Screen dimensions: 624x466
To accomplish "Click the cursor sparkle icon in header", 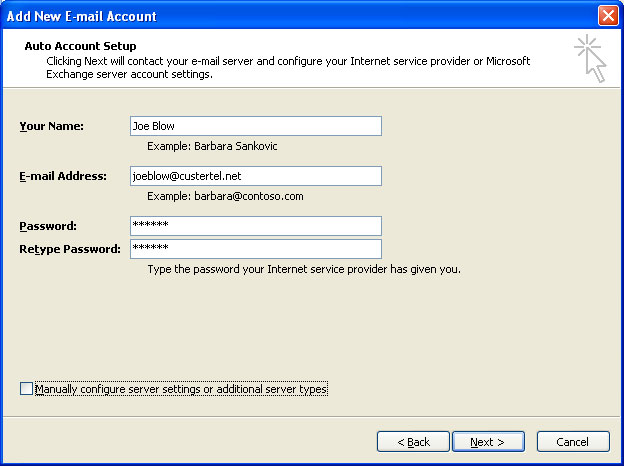I will click(x=591, y=59).
